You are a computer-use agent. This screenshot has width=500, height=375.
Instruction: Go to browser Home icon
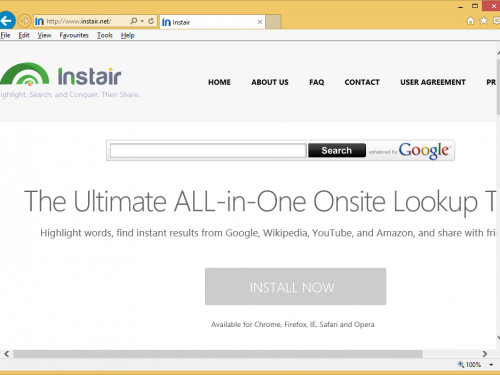click(470, 21)
